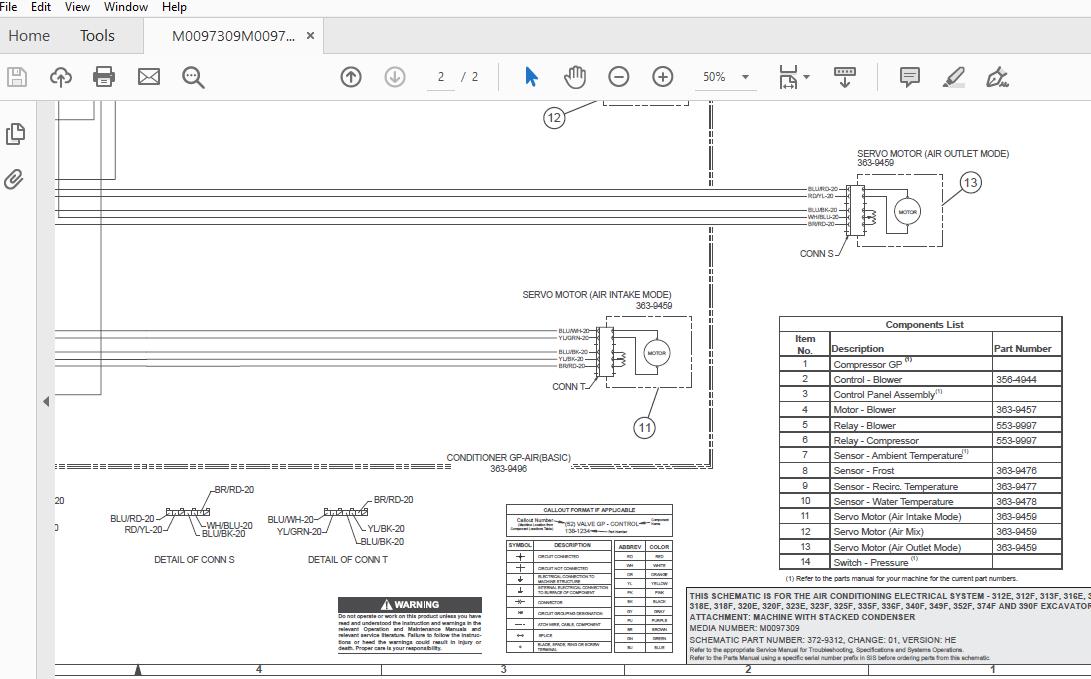
Task: Click part number 356-4944
Action: click(x=1016, y=379)
